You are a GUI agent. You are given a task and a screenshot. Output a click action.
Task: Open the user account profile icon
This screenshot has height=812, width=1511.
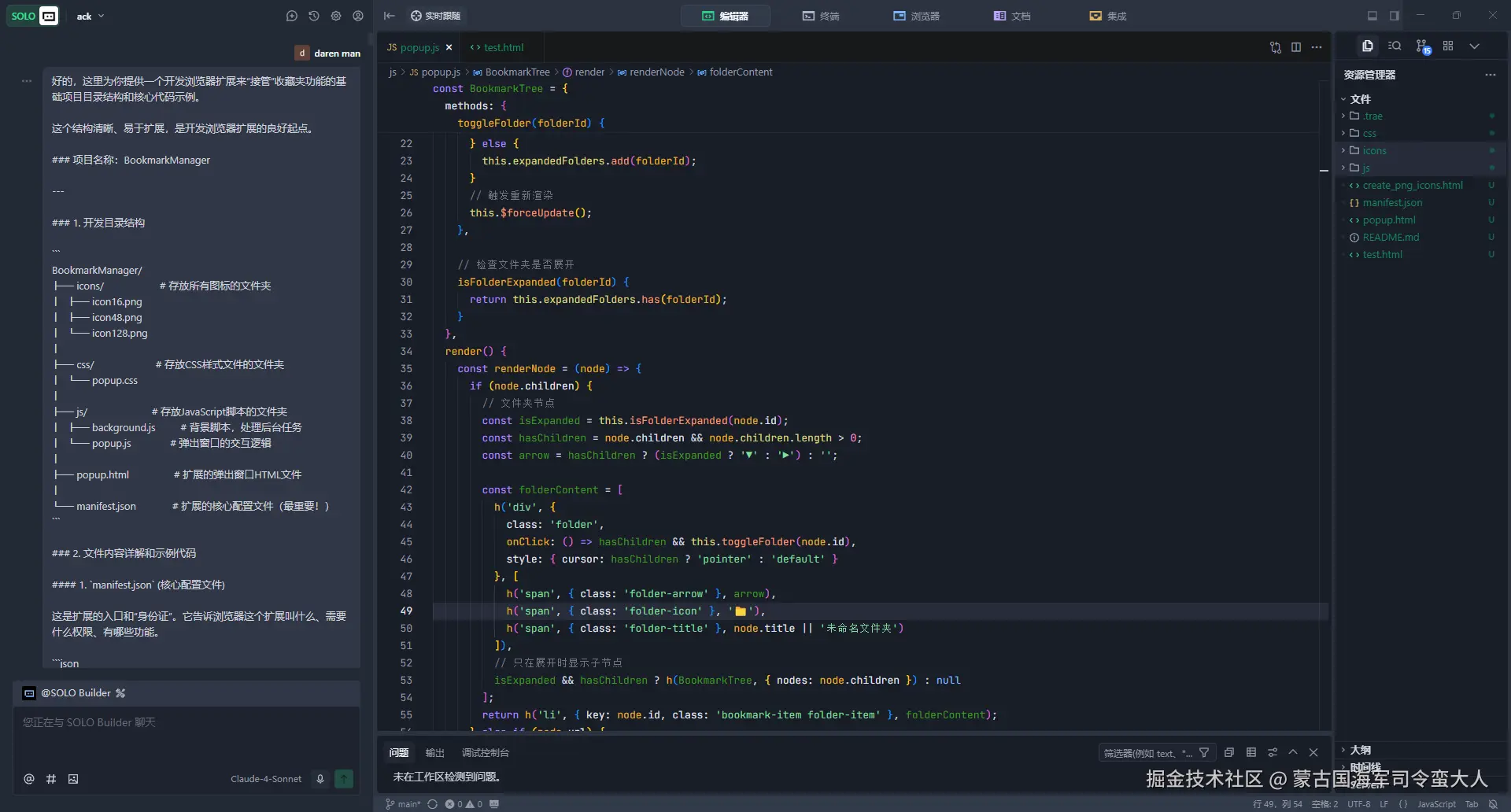pyautogui.click(x=358, y=16)
